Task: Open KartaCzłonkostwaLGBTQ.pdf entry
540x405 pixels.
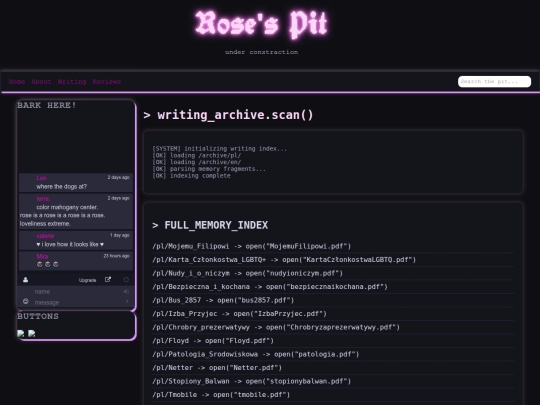Action: click(284, 260)
